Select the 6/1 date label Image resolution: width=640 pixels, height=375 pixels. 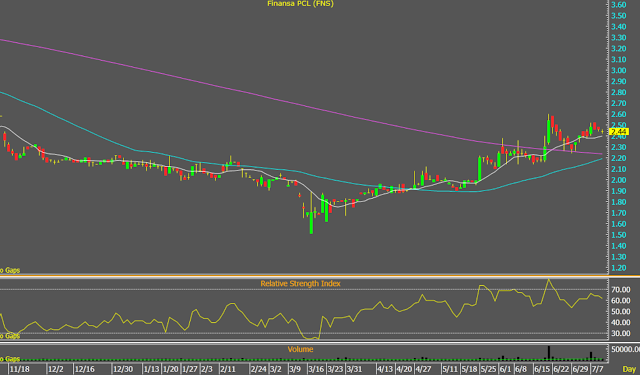505,369
